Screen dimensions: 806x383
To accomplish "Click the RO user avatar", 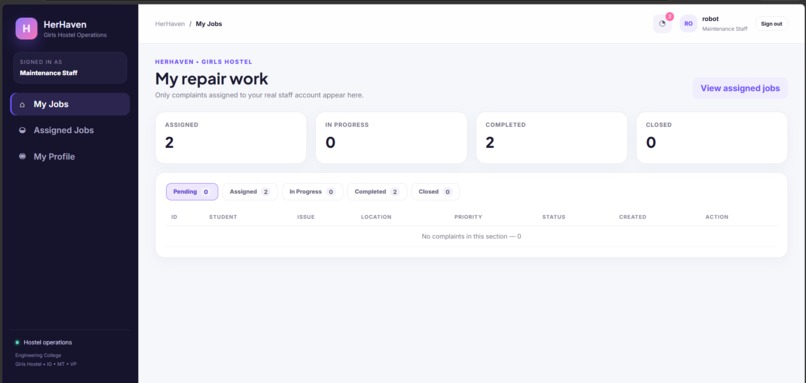I will pyautogui.click(x=688, y=24).
